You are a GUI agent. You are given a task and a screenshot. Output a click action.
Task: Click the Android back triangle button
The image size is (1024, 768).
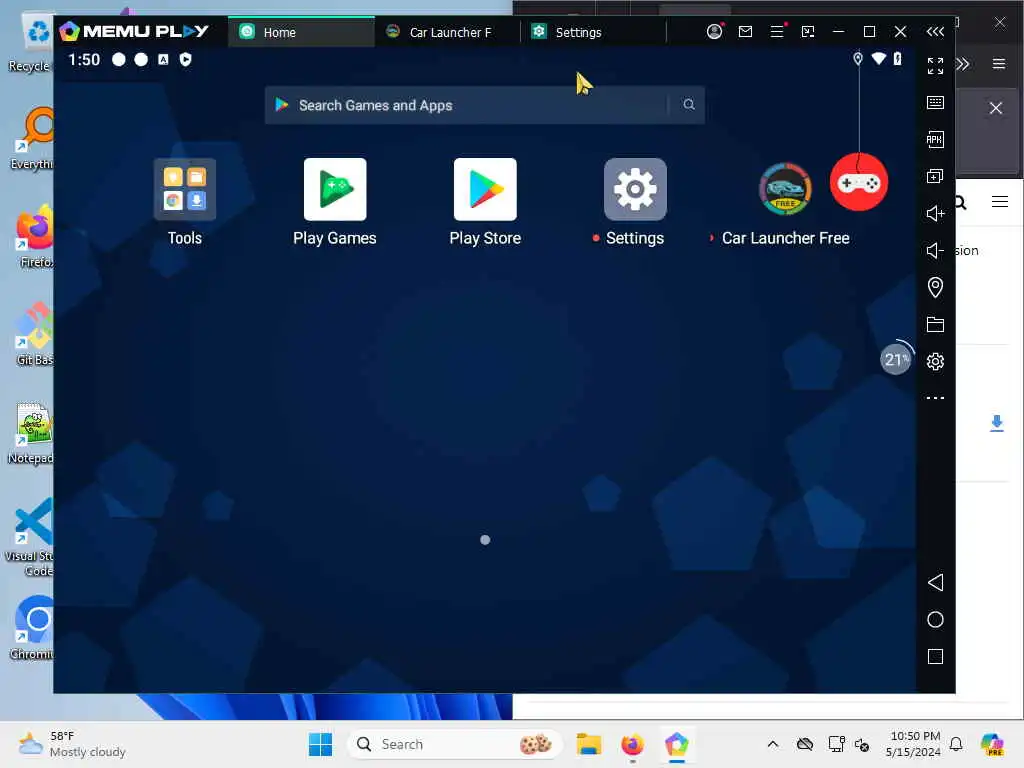(935, 583)
